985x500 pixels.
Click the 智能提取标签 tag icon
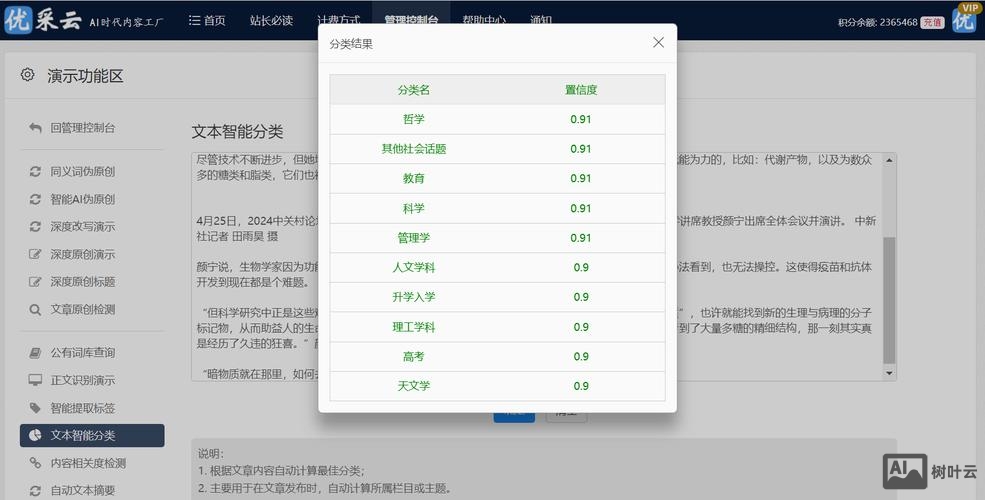(35, 408)
